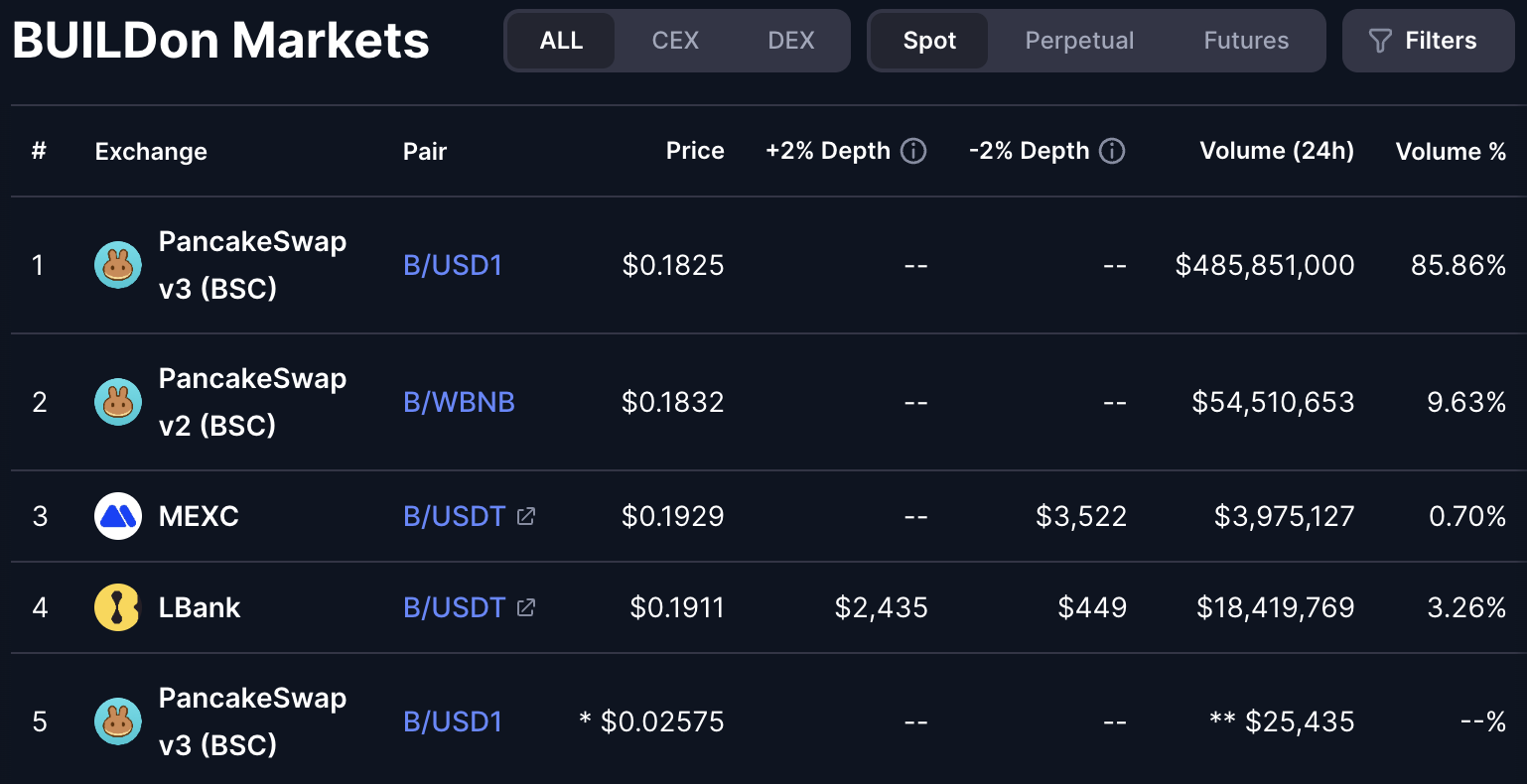
Task: Click PancakeSwap logo in row 1
Action: (x=117, y=265)
